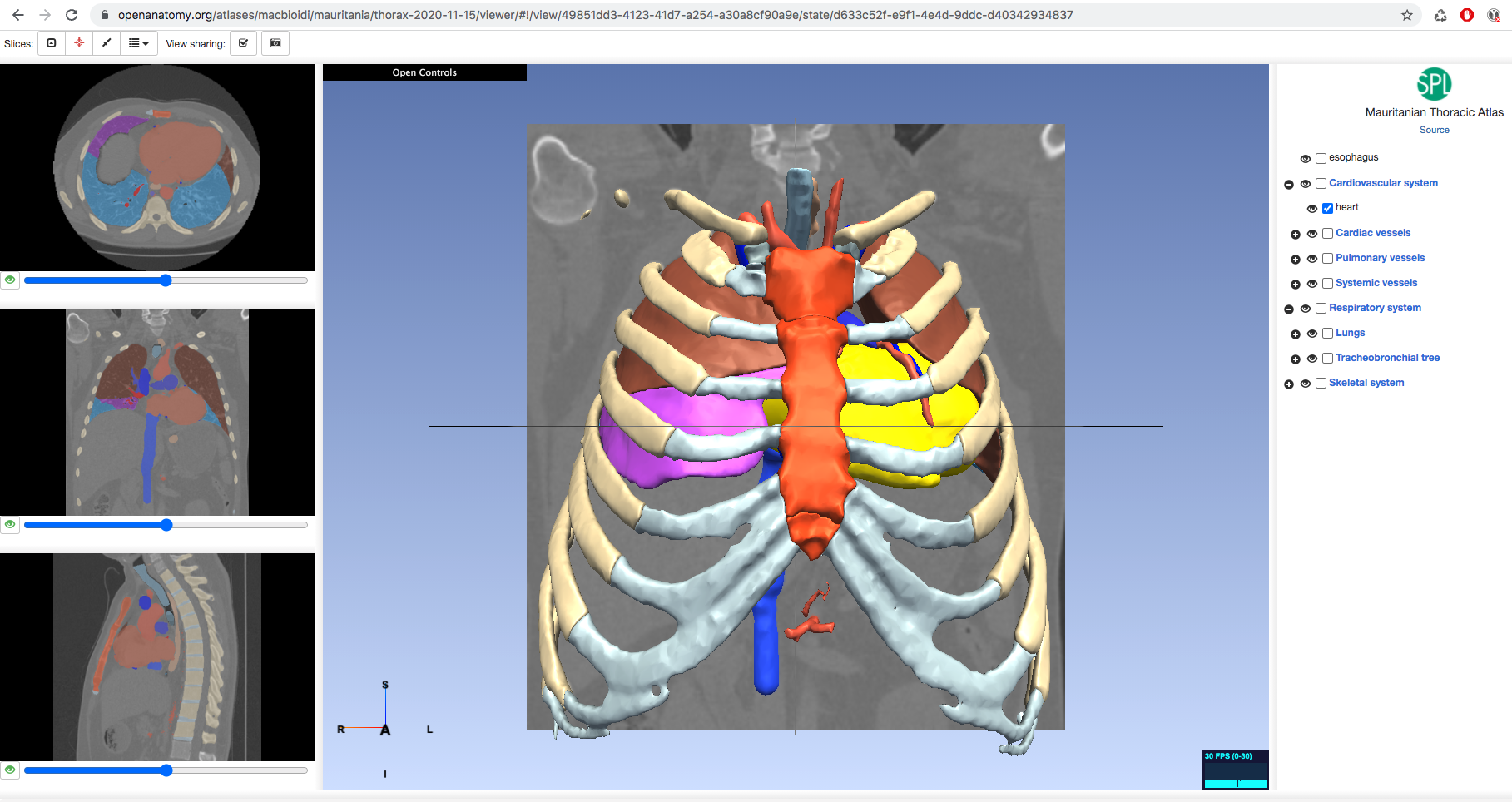The height and width of the screenshot is (802, 1512).
Task: Enable the Cardiovascular system checkbox
Action: (1321, 184)
